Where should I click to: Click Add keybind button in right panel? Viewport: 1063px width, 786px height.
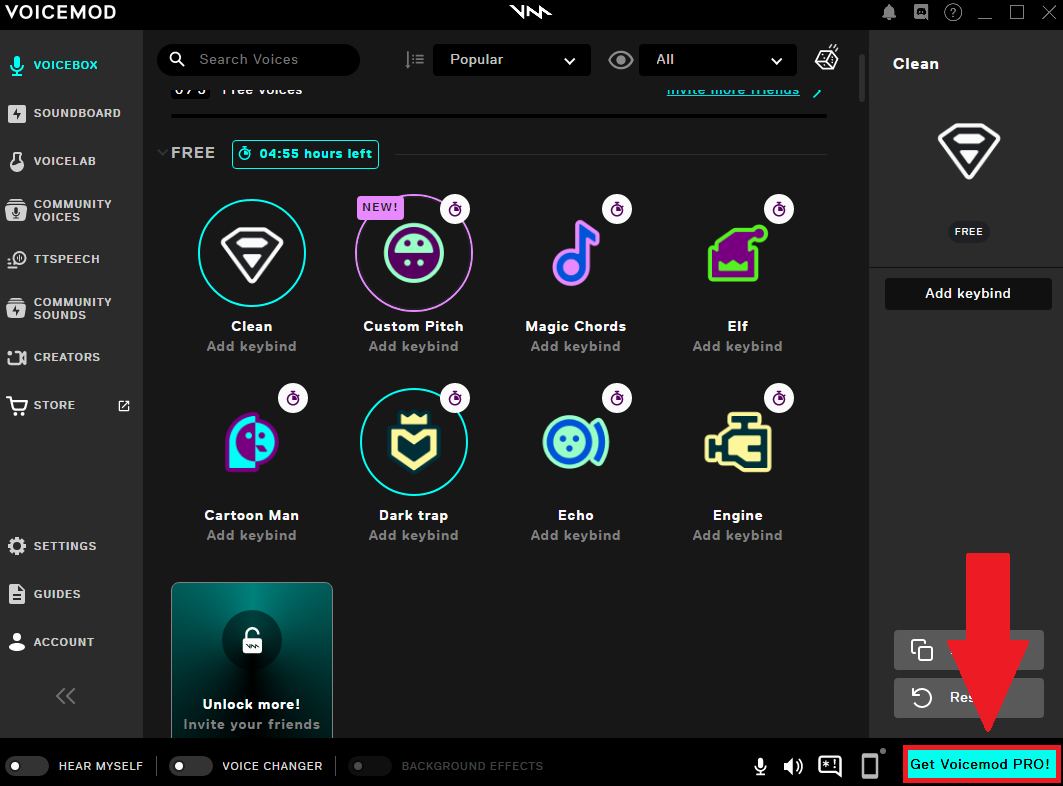(967, 294)
